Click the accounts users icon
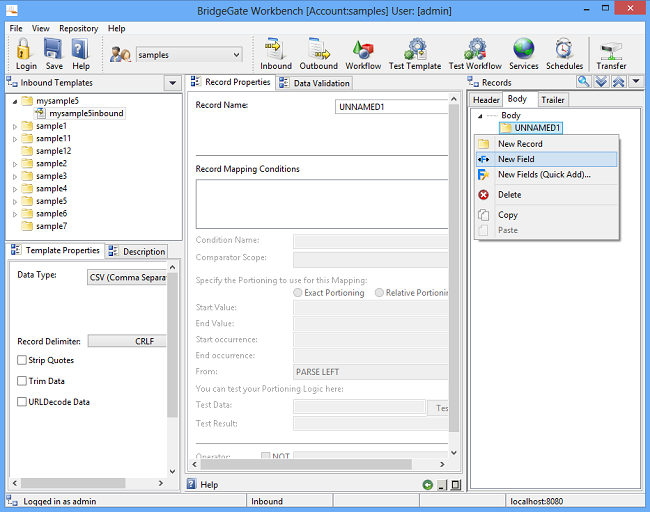 (x=120, y=54)
